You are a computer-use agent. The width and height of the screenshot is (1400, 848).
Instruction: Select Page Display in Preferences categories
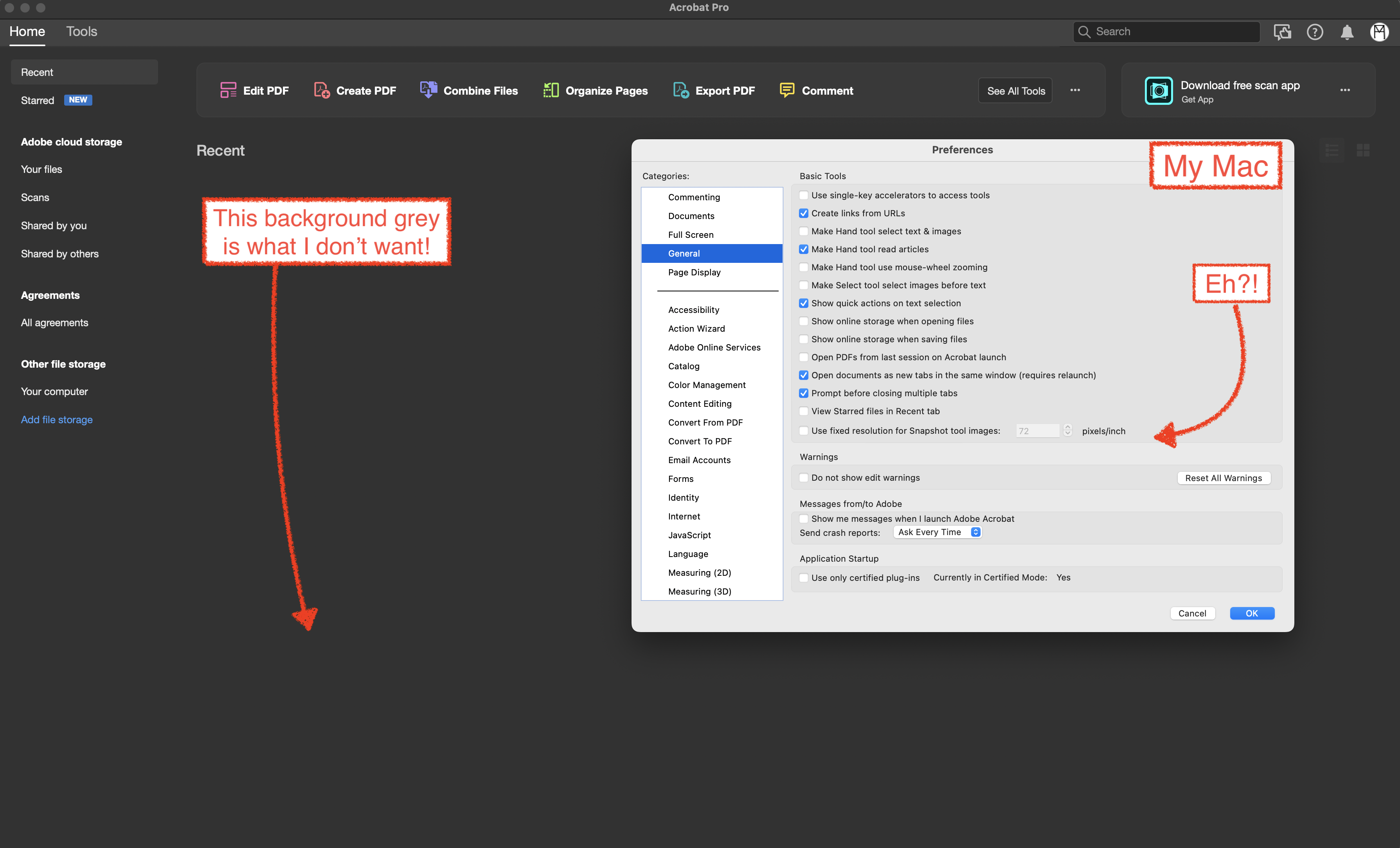(x=694, y=272)
